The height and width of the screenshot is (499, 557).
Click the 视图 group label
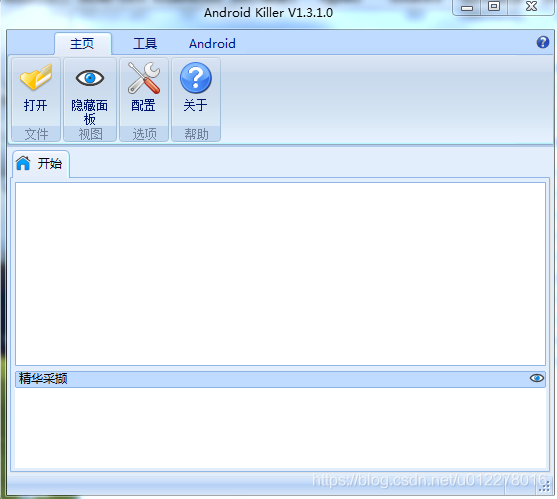(x=90, y=134)
